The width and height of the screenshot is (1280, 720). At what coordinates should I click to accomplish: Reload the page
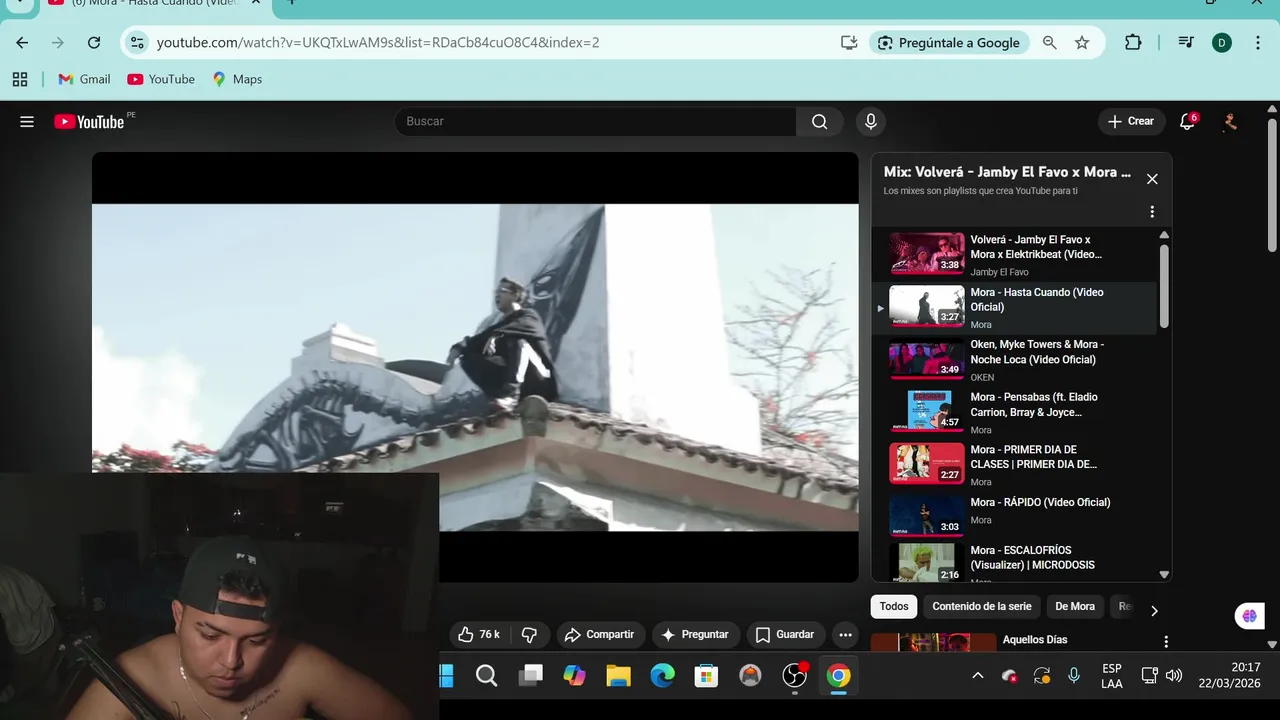pyautogui.click(x=94, y=43)
